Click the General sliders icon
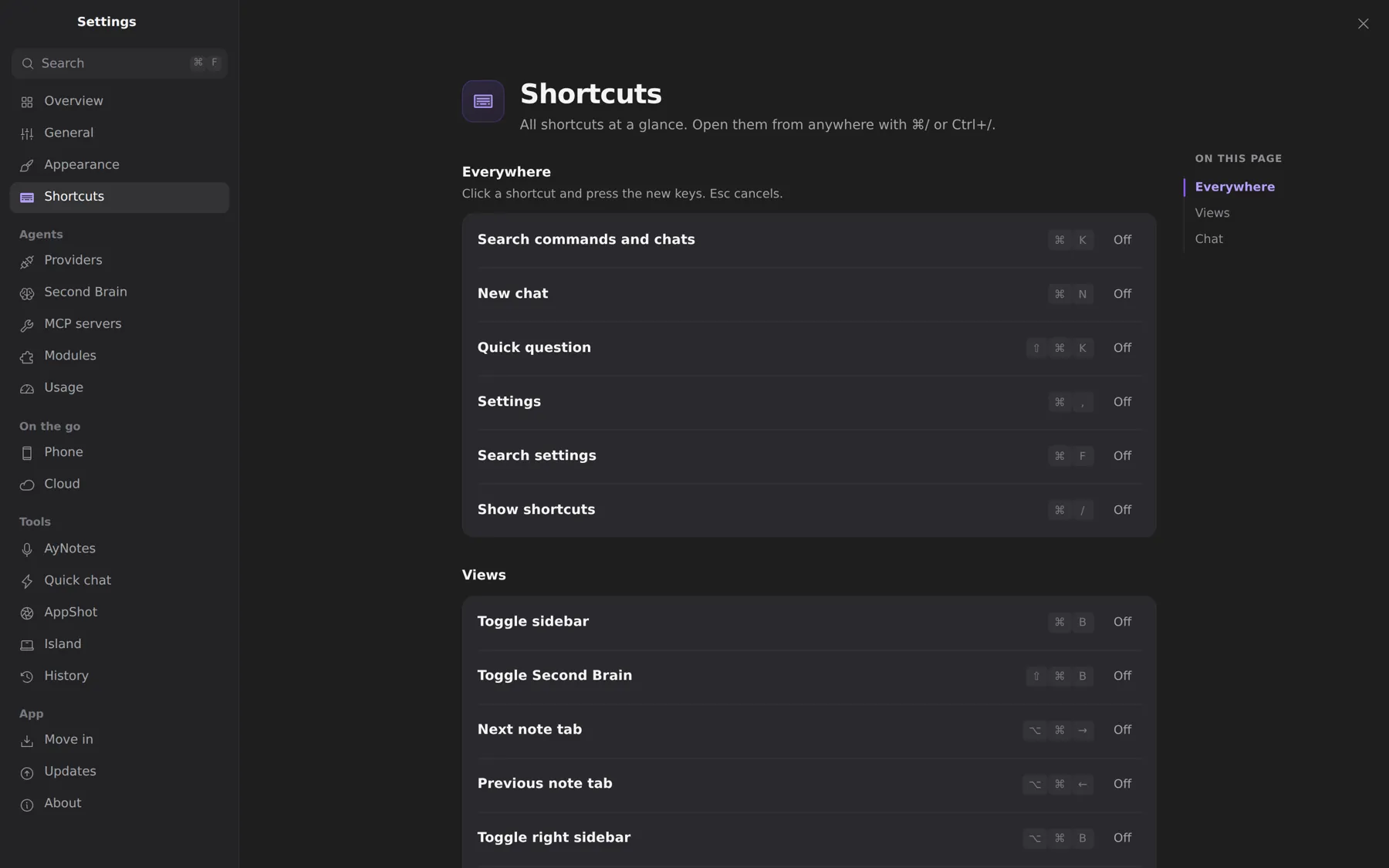The width and height of the screenshot is (1389, 868). (x=27, y=133)
